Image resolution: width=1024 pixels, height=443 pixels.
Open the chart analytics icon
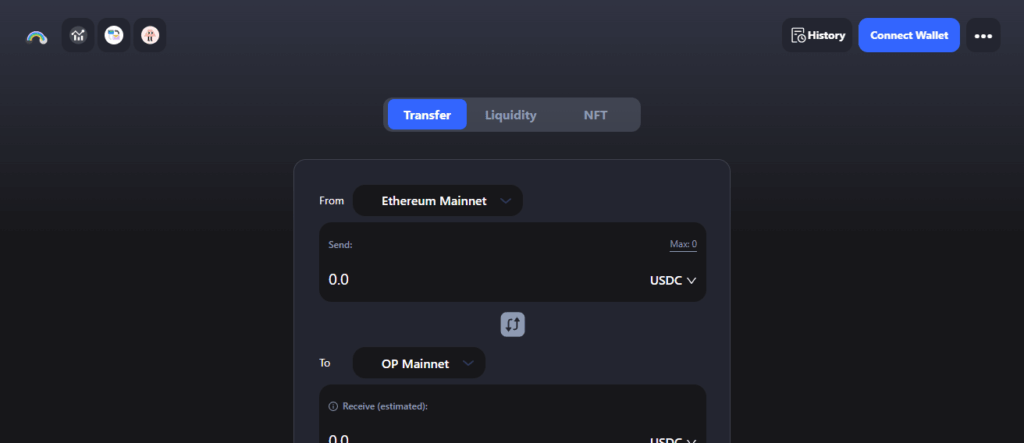pos(79,36)
